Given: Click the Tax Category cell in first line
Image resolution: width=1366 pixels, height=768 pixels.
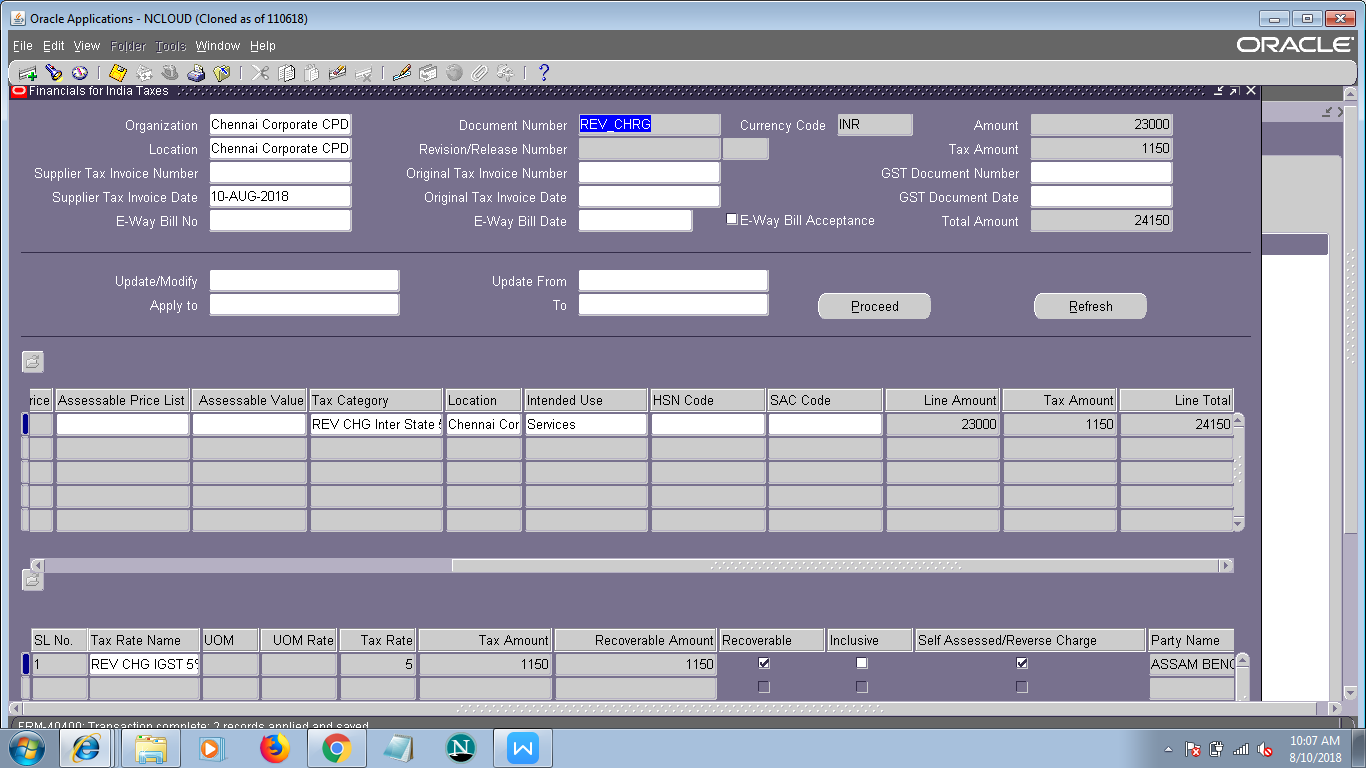Looking at the screenshot, I should (376, 424).
